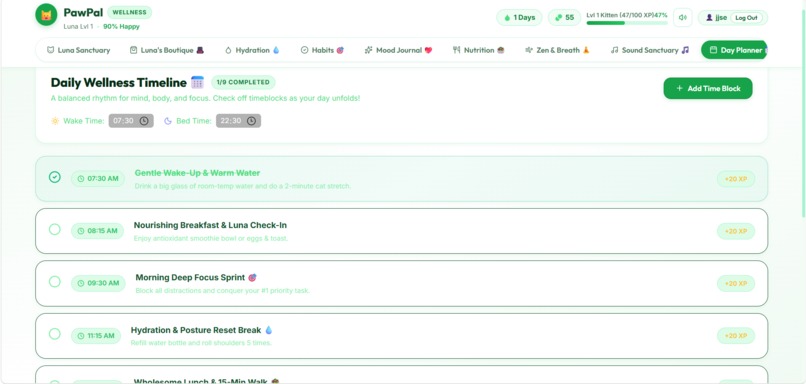Click the PawPal cat logo icon
806x384 pixels.
click(46, 14)
